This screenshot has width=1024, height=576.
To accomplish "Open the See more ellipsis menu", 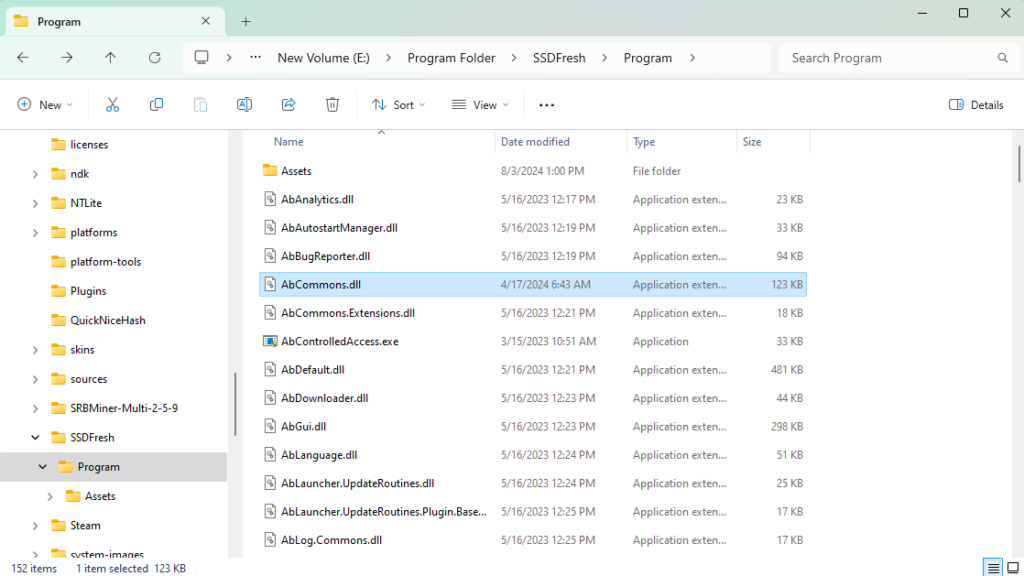I will 546,105.
